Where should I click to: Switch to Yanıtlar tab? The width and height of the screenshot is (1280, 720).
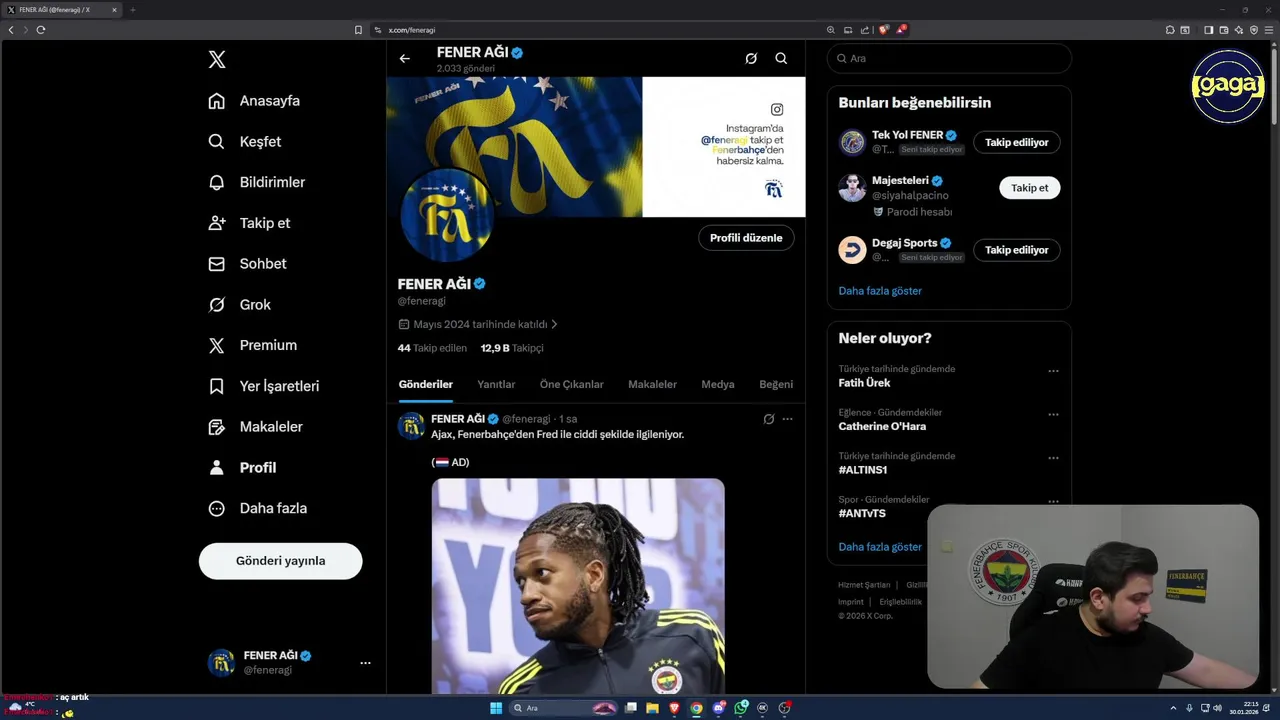[x=496, y=384]
